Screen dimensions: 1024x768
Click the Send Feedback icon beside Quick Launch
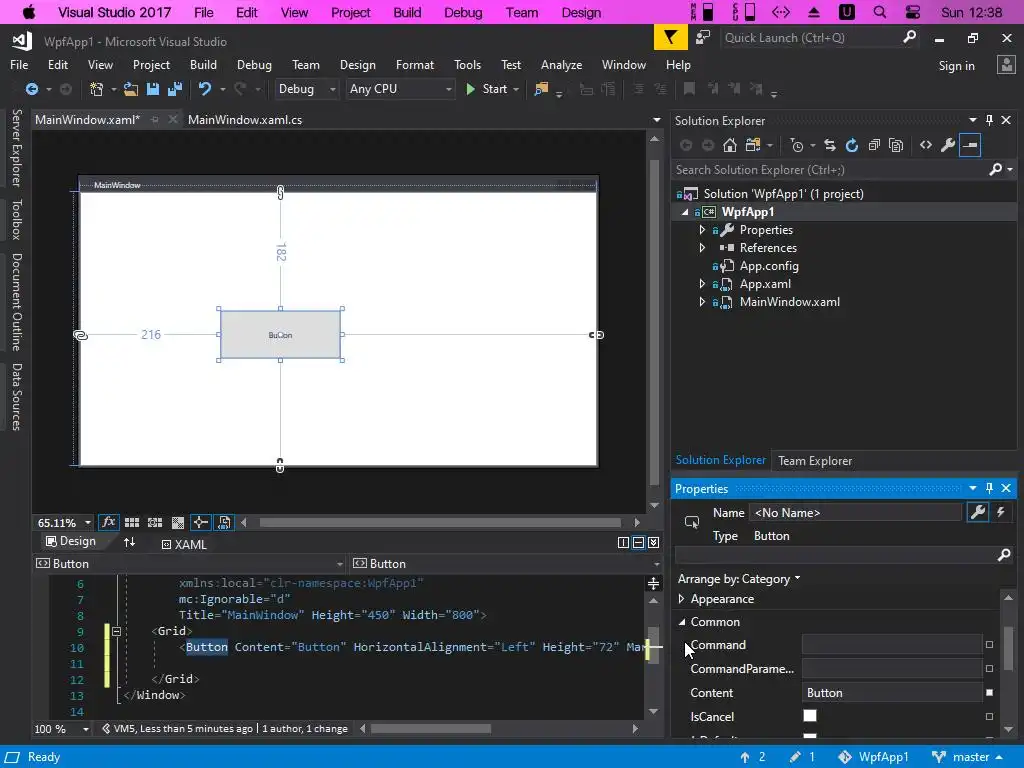(x=703, y=38)
